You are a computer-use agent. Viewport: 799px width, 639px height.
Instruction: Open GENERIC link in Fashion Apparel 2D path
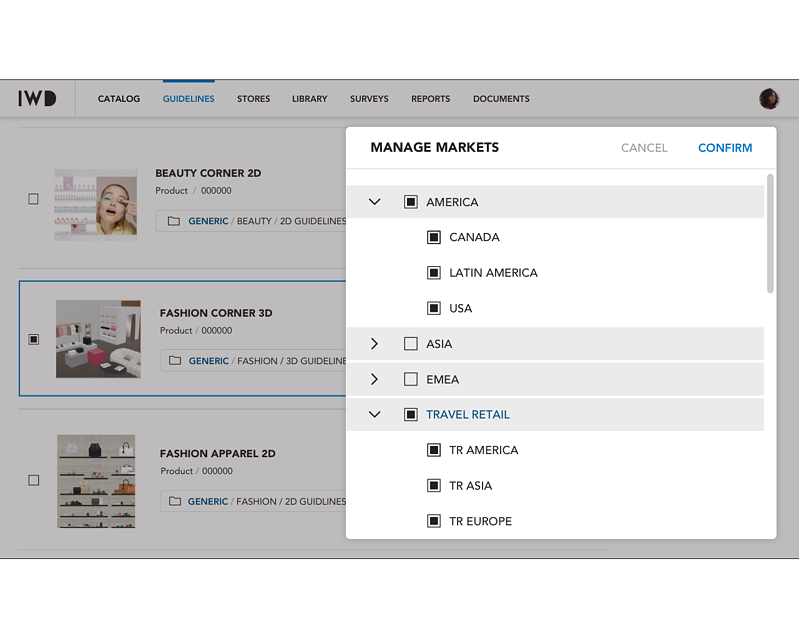click(x=207, y=501)
